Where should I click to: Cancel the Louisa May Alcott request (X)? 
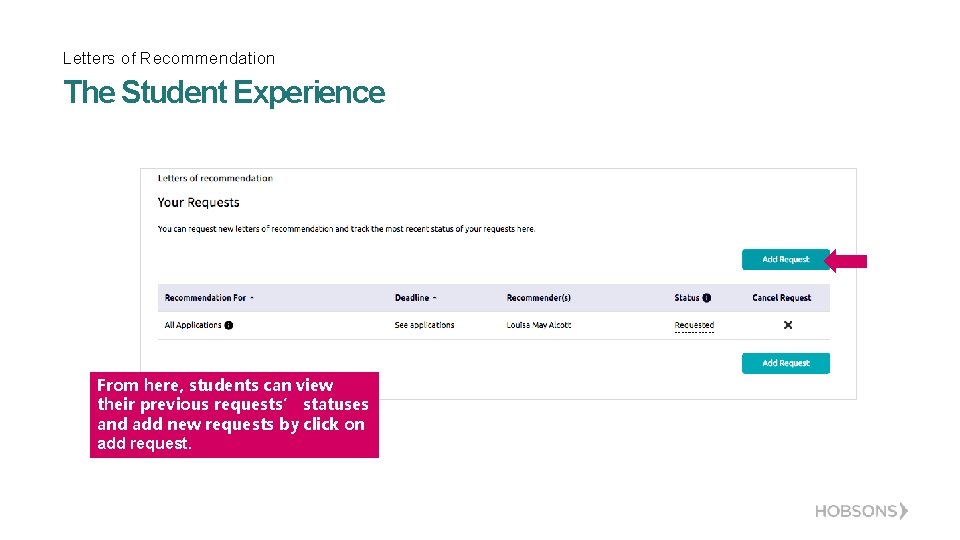787,325
